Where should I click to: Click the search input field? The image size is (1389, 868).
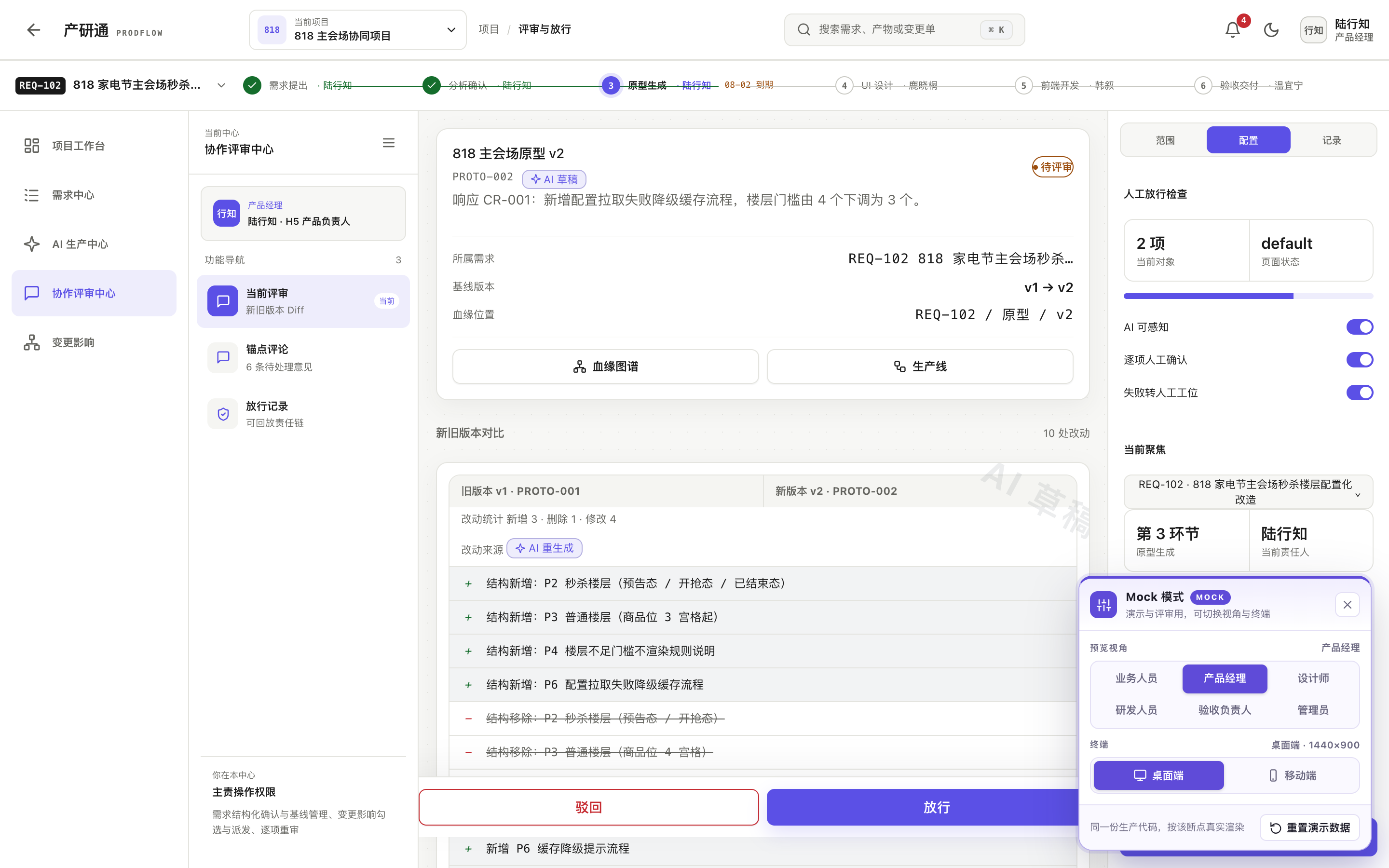[x=904, y=30]
